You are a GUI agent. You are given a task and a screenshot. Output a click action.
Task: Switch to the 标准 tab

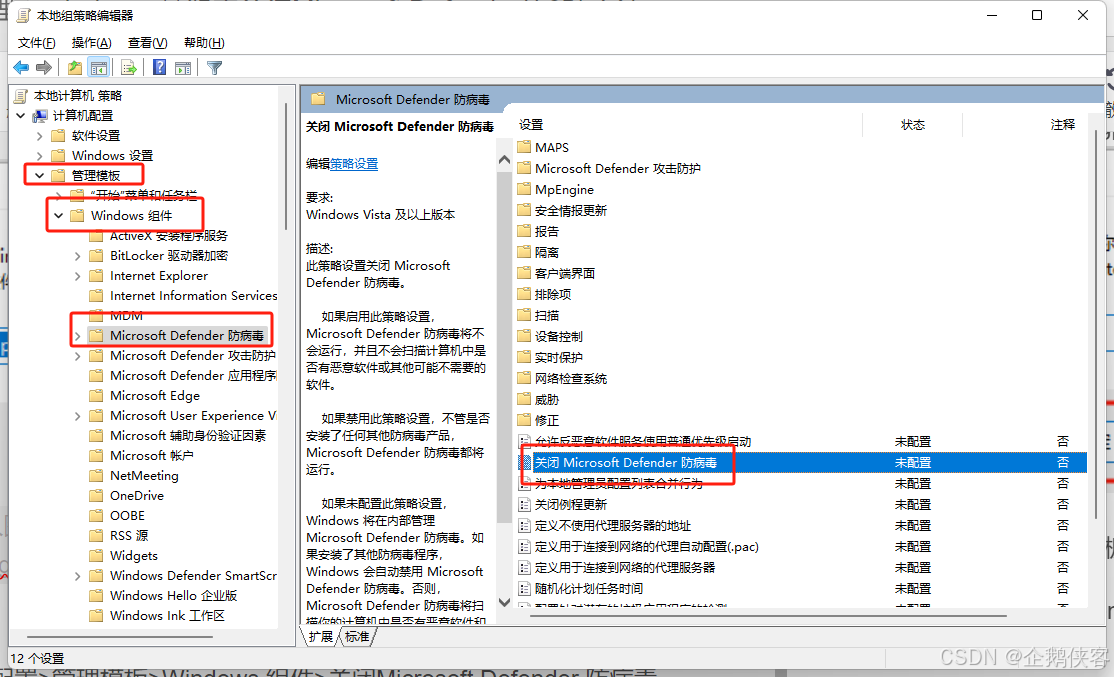coord(357,637)
